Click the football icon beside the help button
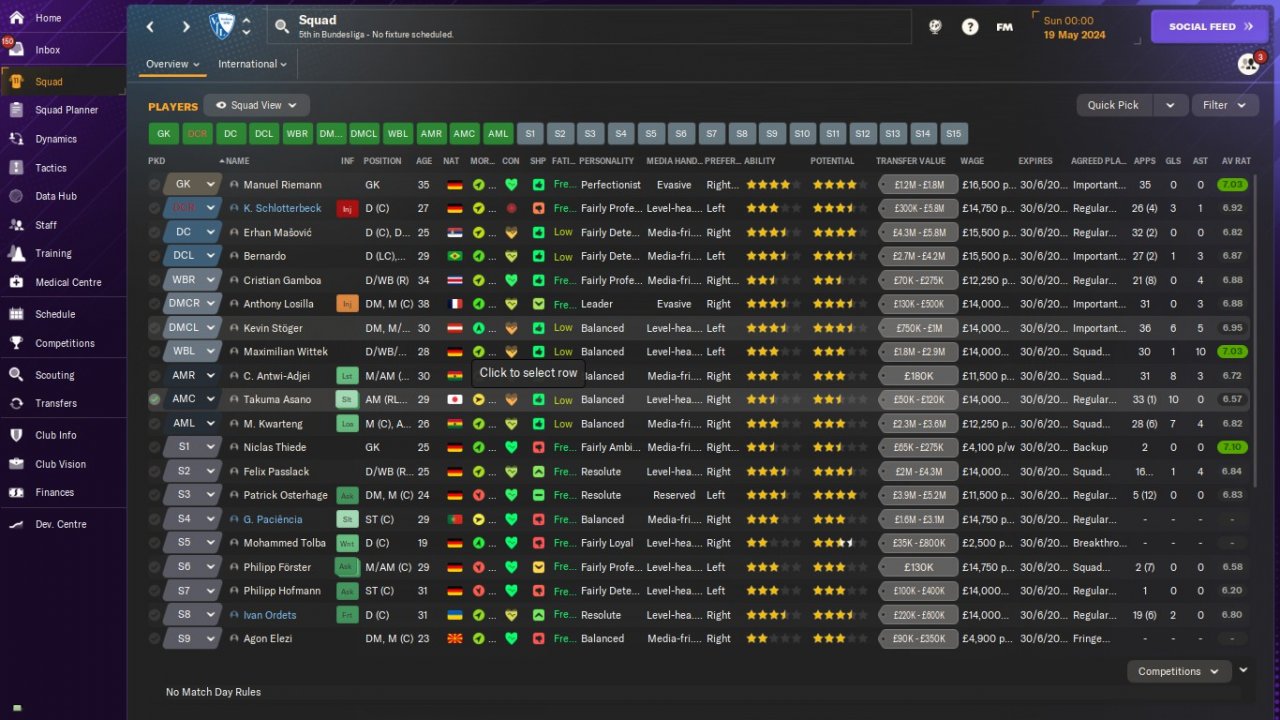 (935, 27)
